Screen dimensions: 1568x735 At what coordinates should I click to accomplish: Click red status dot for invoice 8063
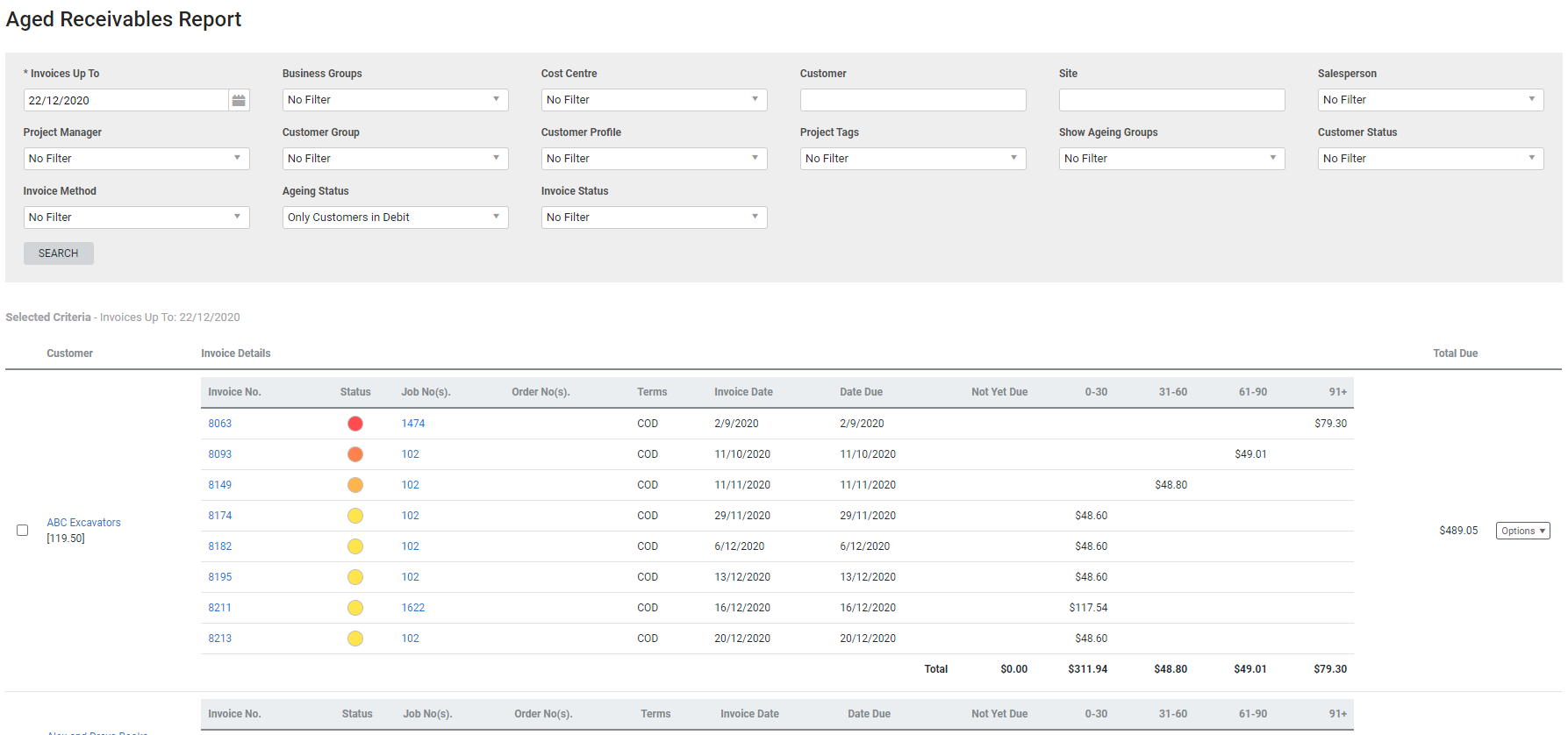point(355,424)
